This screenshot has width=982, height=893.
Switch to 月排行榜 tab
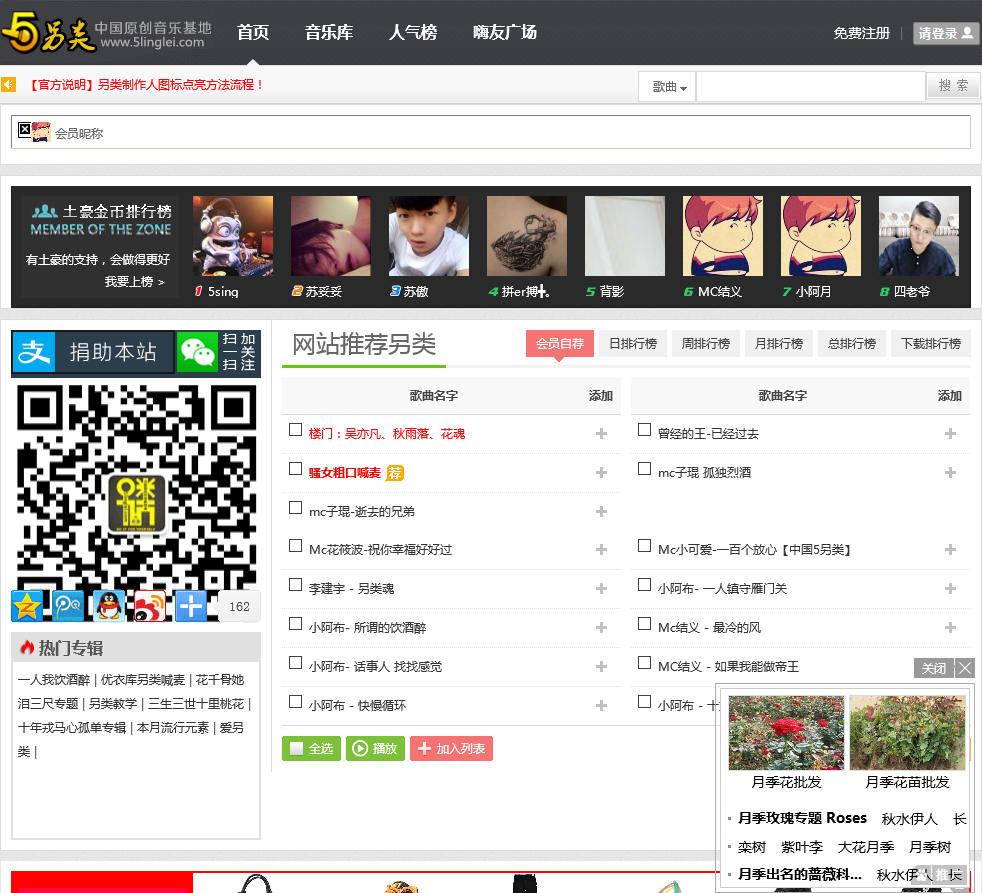tap(779, 343)
